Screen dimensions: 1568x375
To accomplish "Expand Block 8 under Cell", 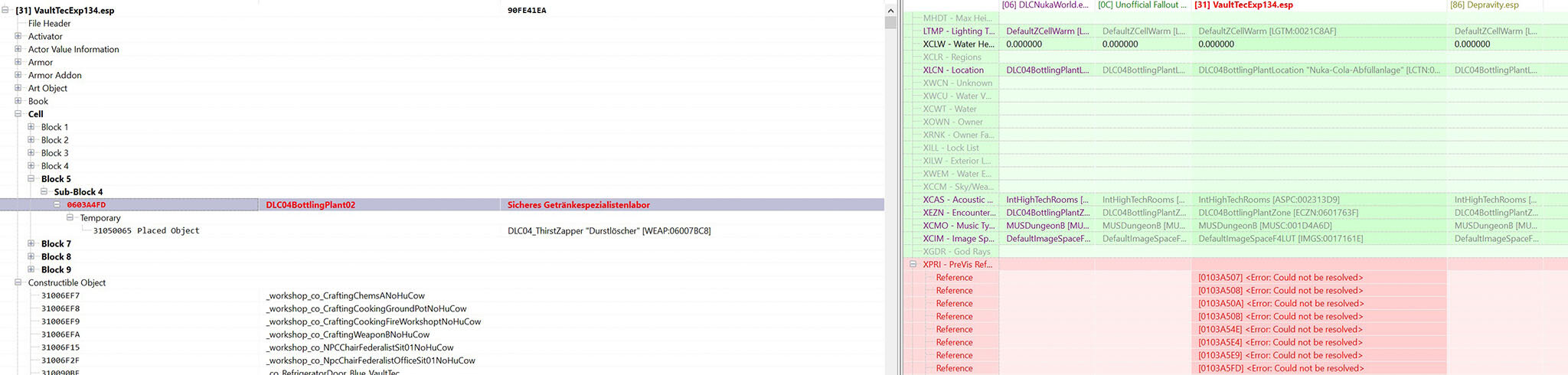I will coord(31,257).
